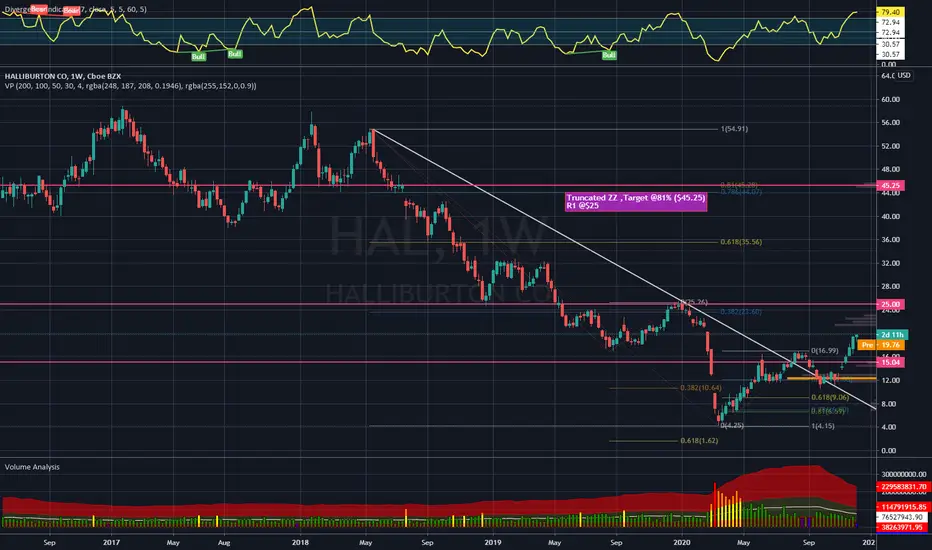The width and height of the screenshot is (932, 550).
Task: Click the 60.00 tick on the price axis
Action: [x=890, y=99]
